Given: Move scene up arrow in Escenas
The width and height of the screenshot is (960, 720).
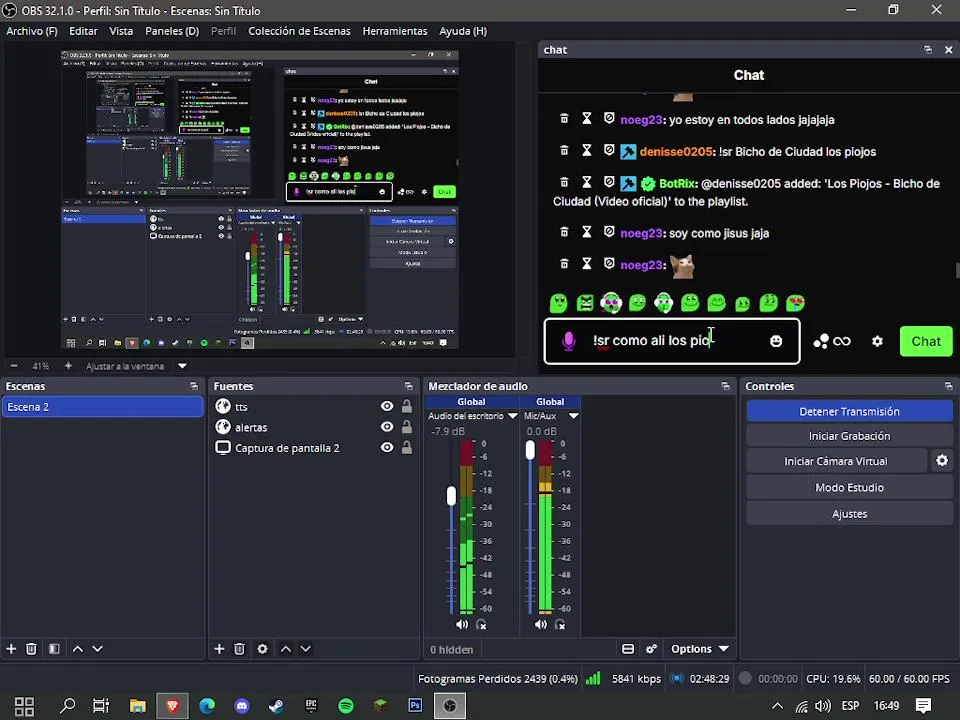Looking at the screenshot, I should [x=78, y=648].
